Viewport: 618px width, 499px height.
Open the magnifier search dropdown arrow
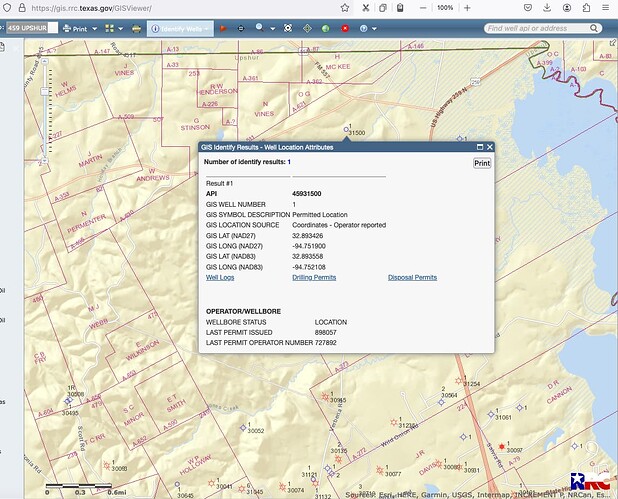(x=272, y=29)
